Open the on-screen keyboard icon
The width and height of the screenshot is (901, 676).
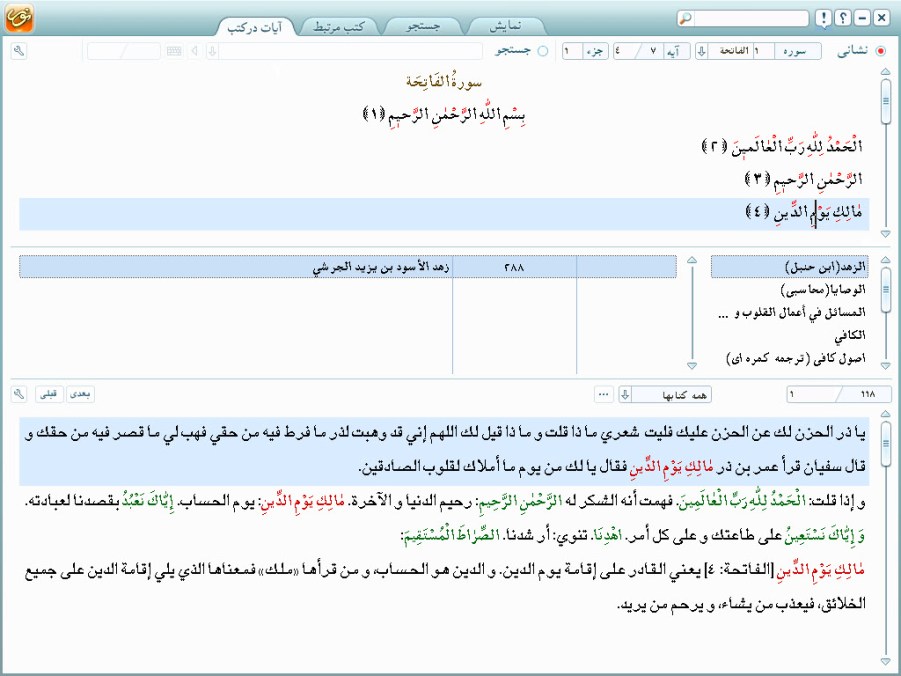click(174, 51)
